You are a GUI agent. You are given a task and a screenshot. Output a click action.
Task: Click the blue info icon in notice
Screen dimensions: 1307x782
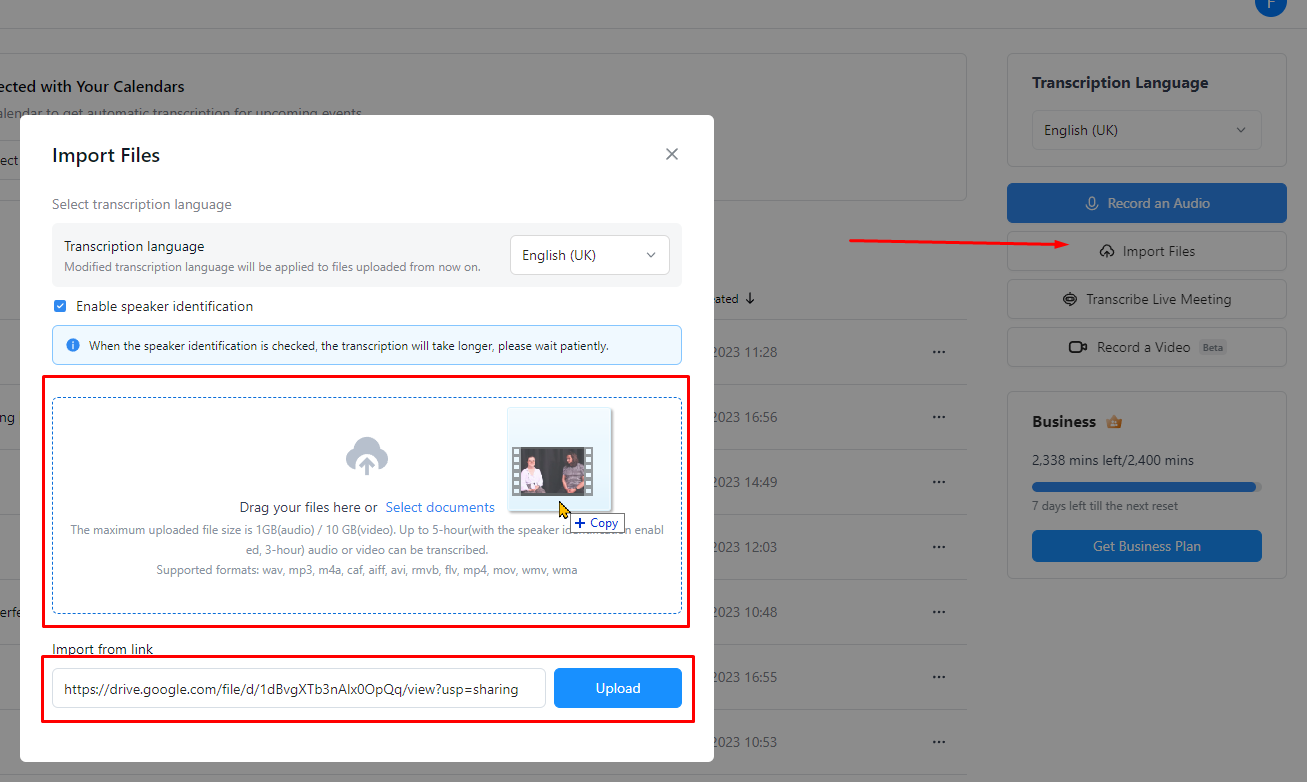click(x=73, y=345)
